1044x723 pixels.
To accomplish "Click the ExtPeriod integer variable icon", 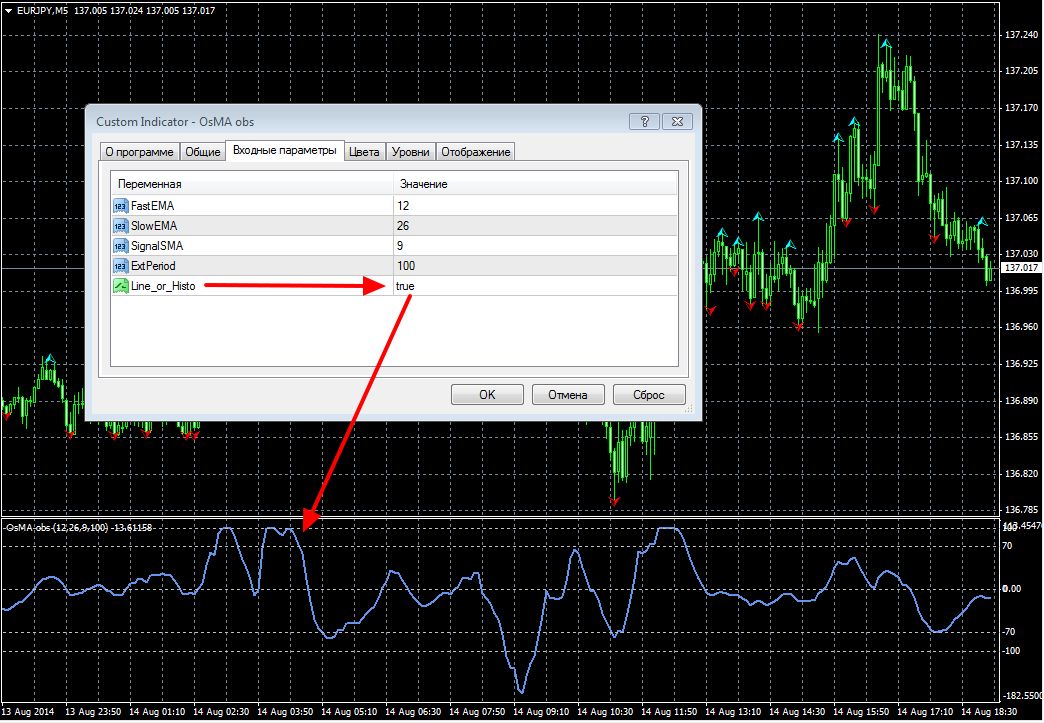I will 121,266.
